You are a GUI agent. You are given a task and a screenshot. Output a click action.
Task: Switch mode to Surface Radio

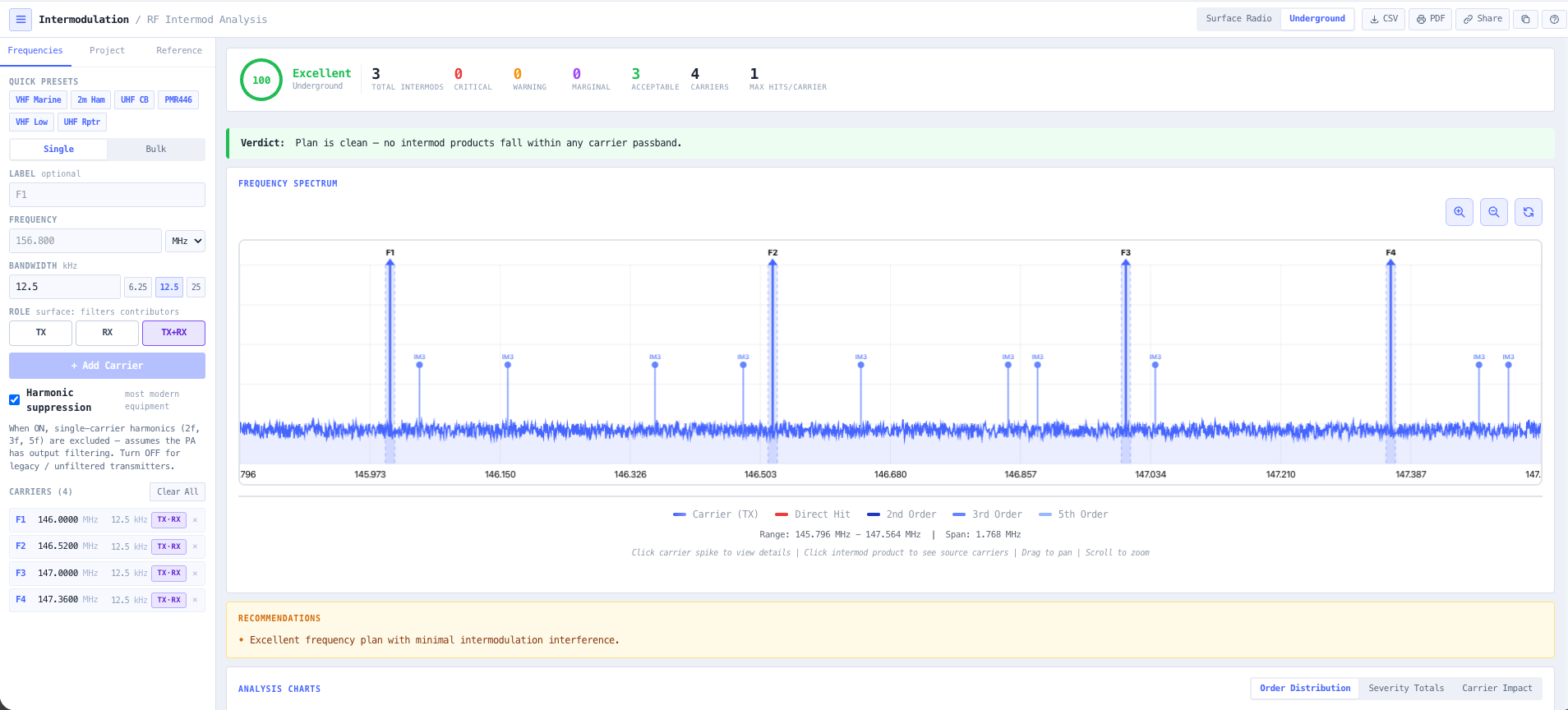(1238, 19)
